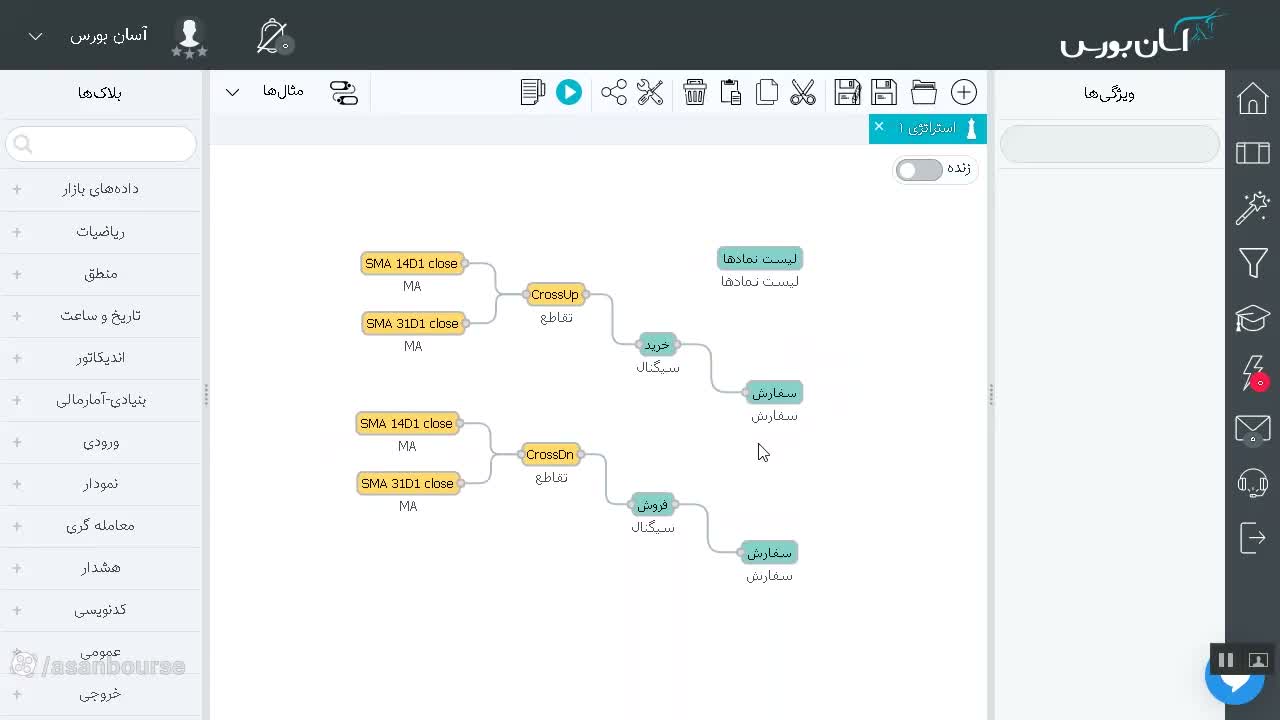
Task: Run the strategy with the blue play button
Action: point(569,92)
